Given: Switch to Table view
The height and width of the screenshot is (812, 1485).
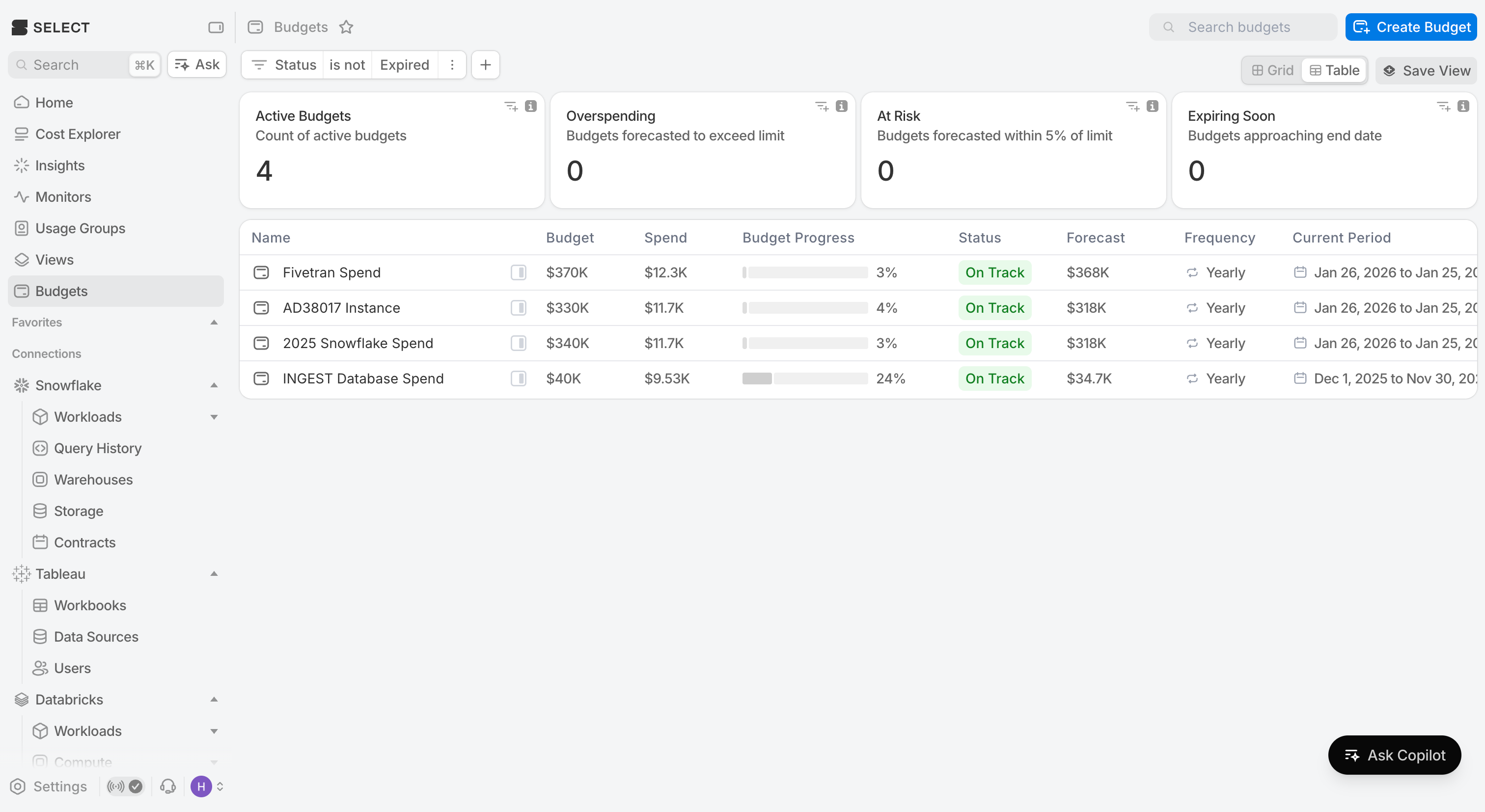Looking at the screenshot, I should (1335, 70).
